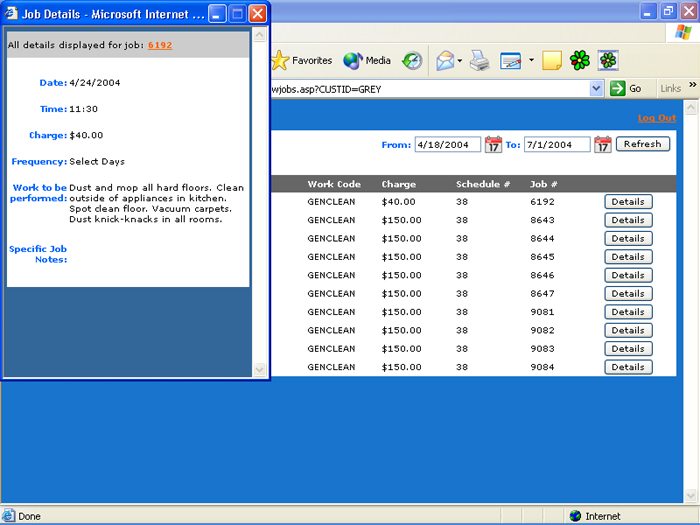Click the address bar URL field

click(x=430, y=89)
